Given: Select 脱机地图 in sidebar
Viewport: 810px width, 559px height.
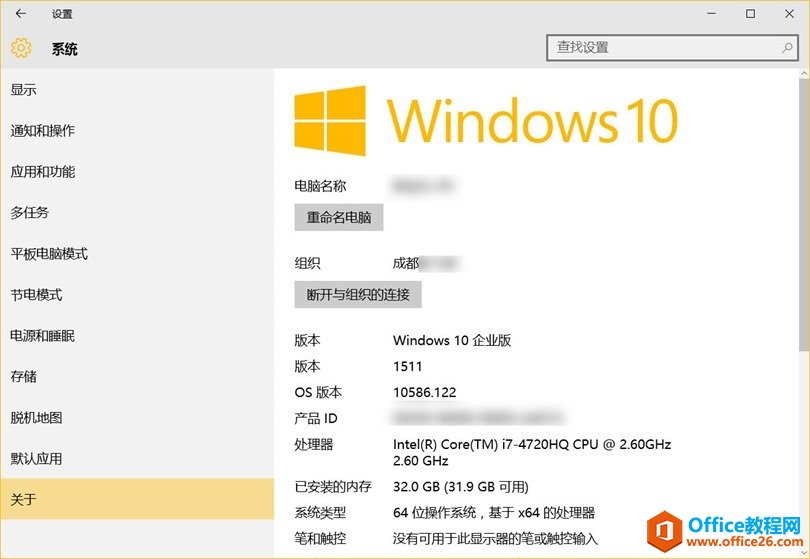Looking at the screenshot, I should [x=137, y=417].
